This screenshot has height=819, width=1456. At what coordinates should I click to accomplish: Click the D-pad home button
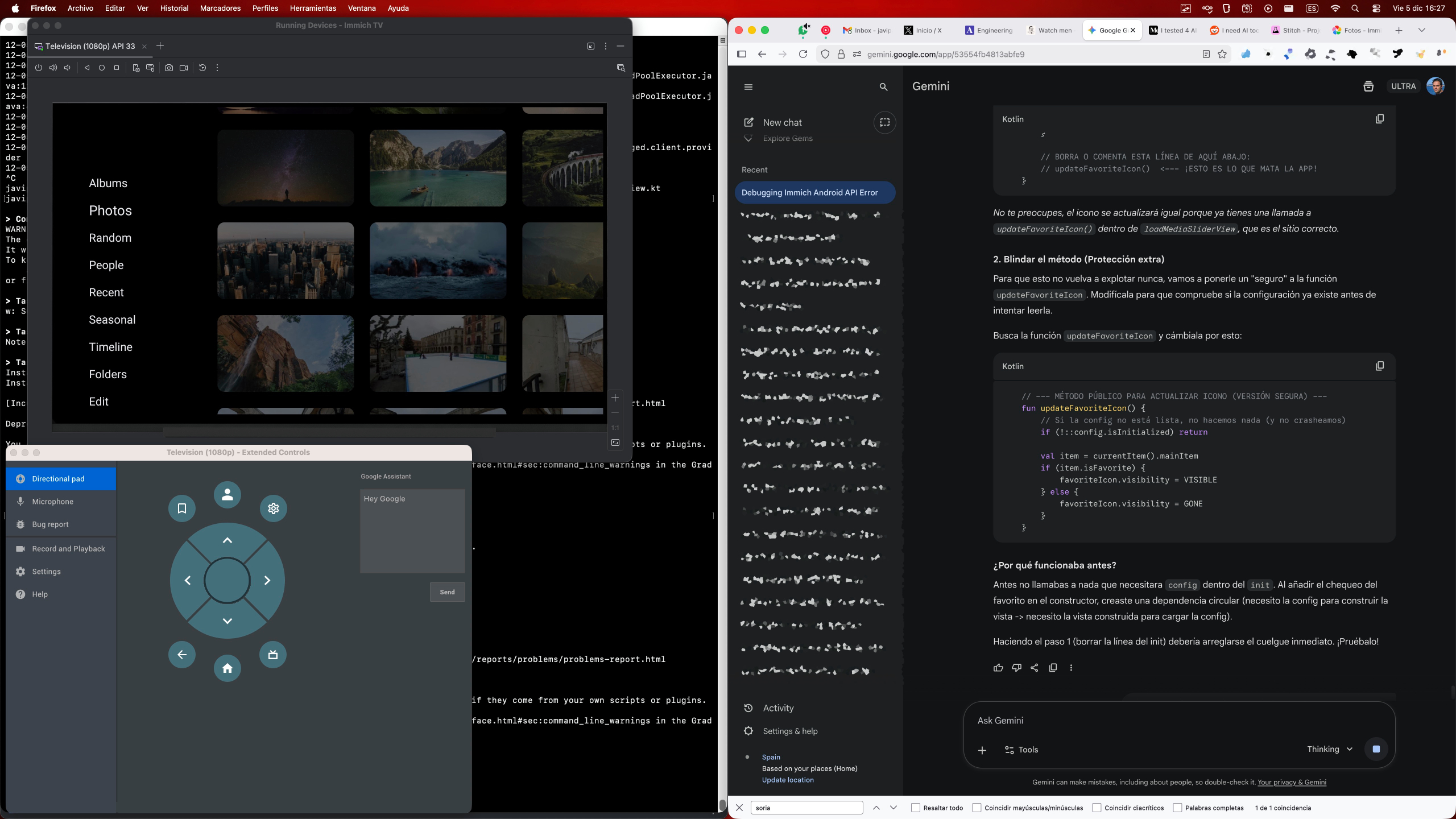(x=227, y=668)
